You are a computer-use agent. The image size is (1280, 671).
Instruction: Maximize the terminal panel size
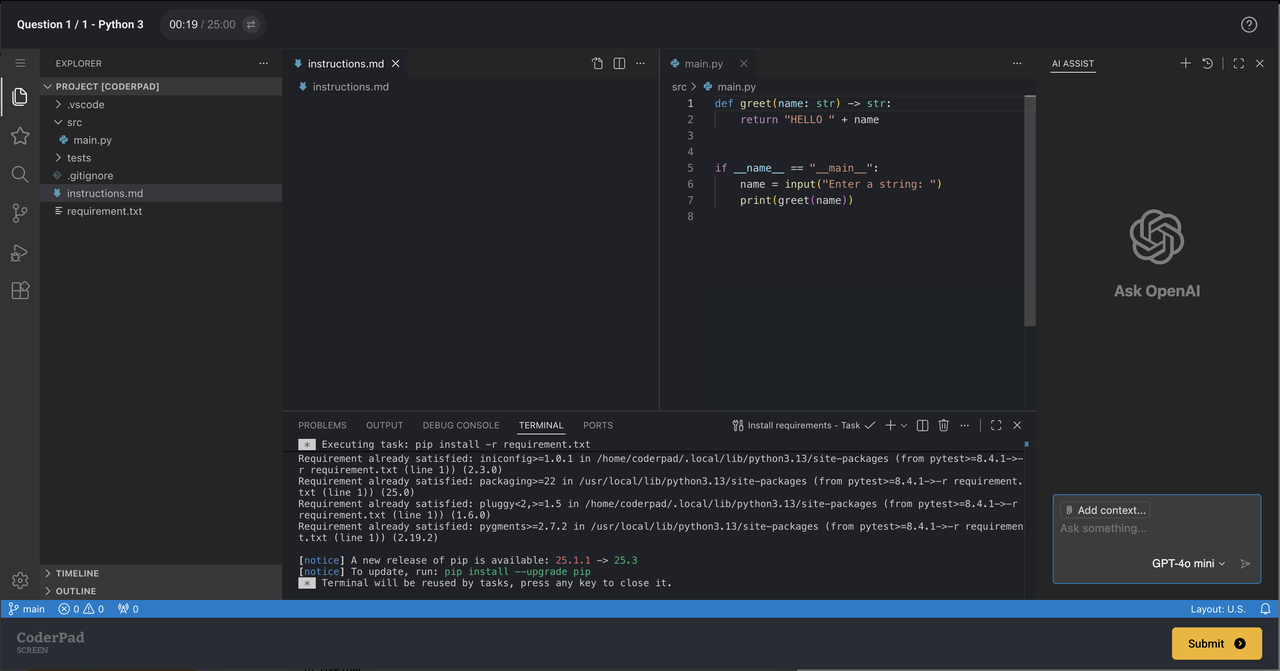[x=996, y=425]
